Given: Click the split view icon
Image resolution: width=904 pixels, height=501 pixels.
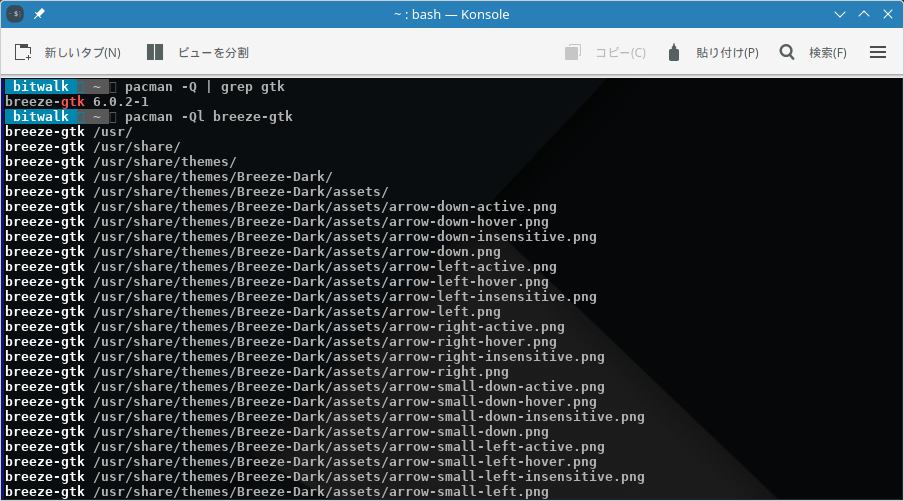Looking at the screenshot, I should pos(155,52).
